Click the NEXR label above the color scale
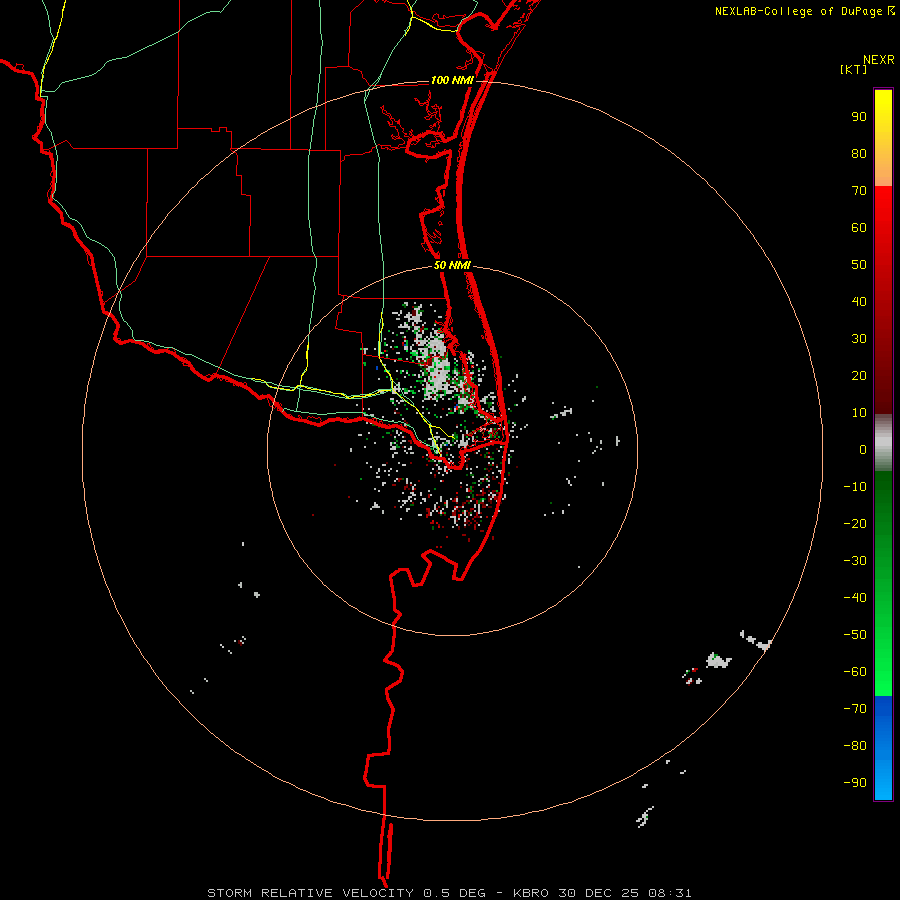 879,60
